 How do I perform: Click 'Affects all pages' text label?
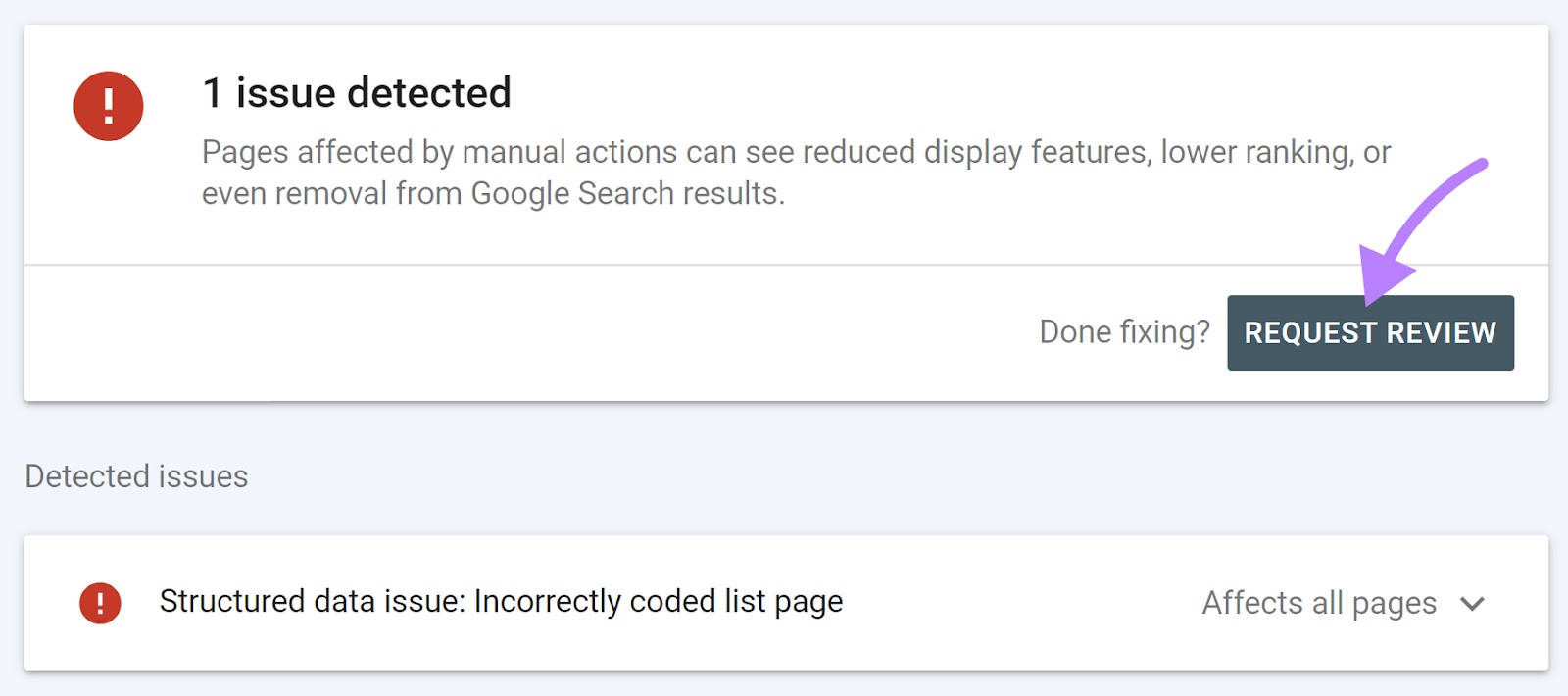click(x=1316, y=603)
